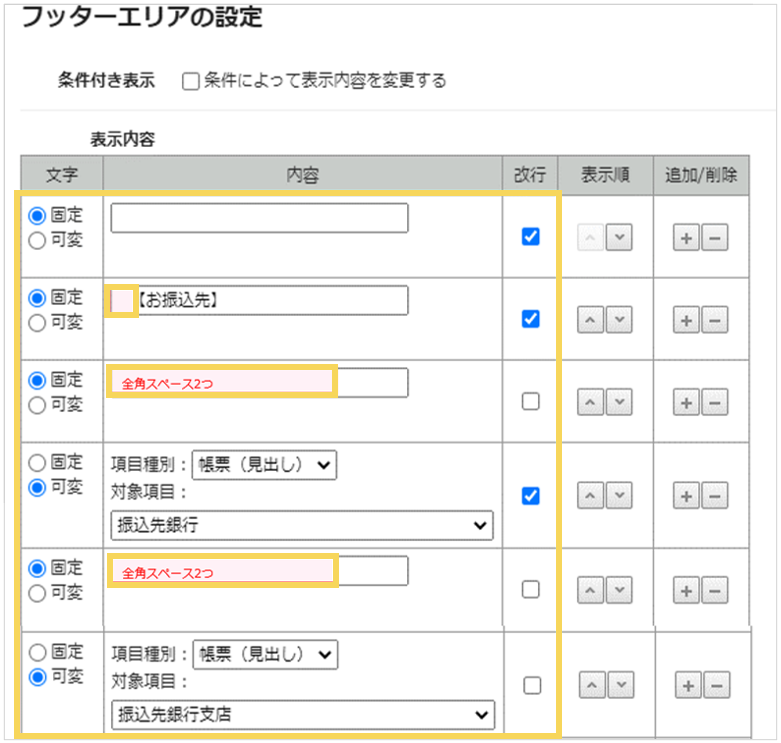Delete the 振込先銀行 row with minus button

click(714, 496)
